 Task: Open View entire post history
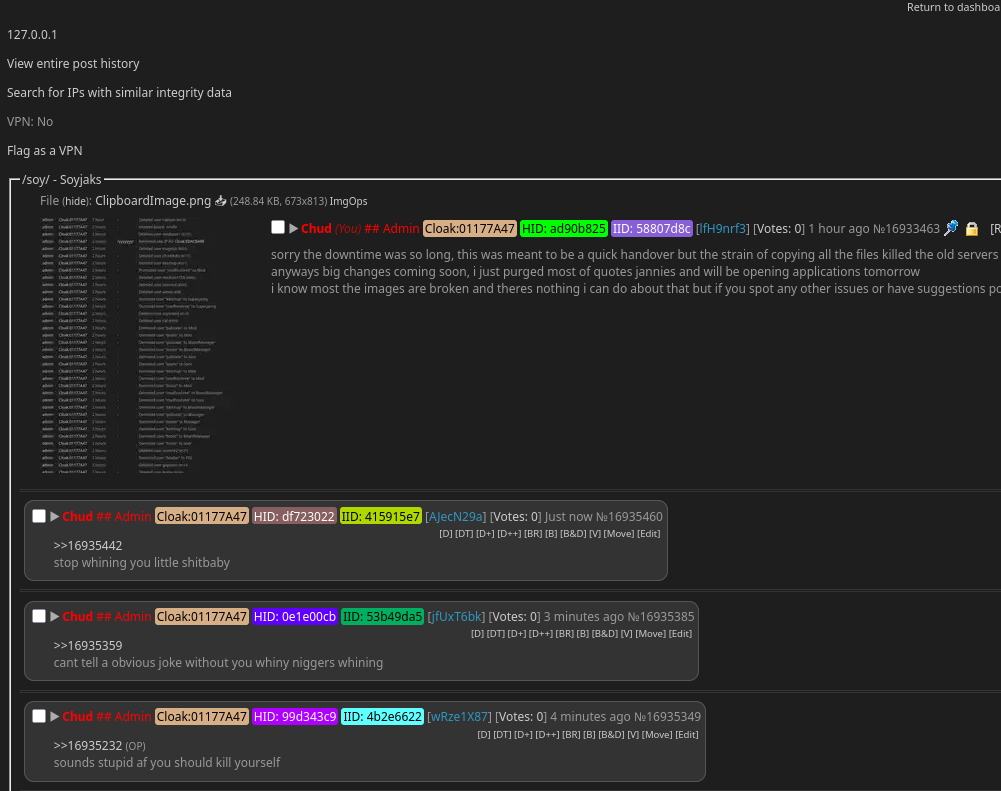pyautogui.click(x=73, y=64)
